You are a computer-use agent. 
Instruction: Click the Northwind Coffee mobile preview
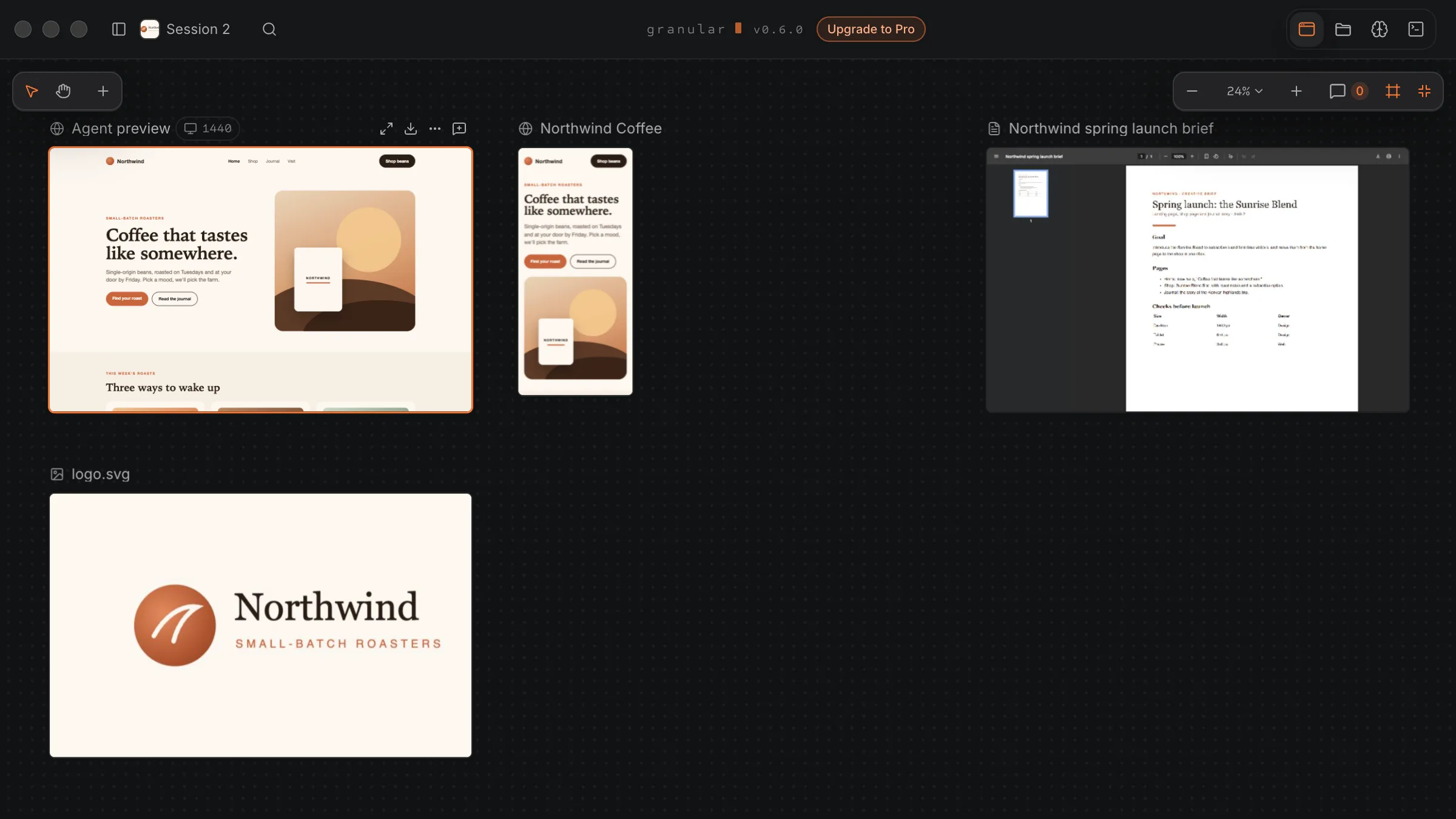(x=575, y=271)
